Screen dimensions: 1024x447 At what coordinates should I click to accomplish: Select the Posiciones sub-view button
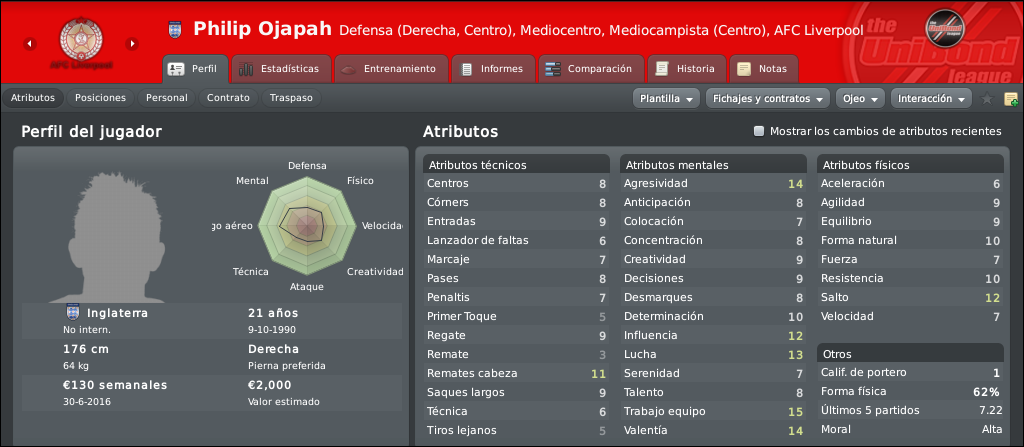[100, 98]
